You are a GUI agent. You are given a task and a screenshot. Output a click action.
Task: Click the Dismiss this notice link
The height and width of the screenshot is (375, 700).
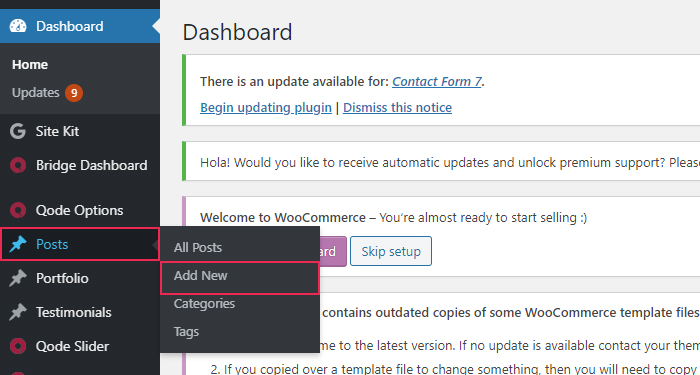point(397,108)
